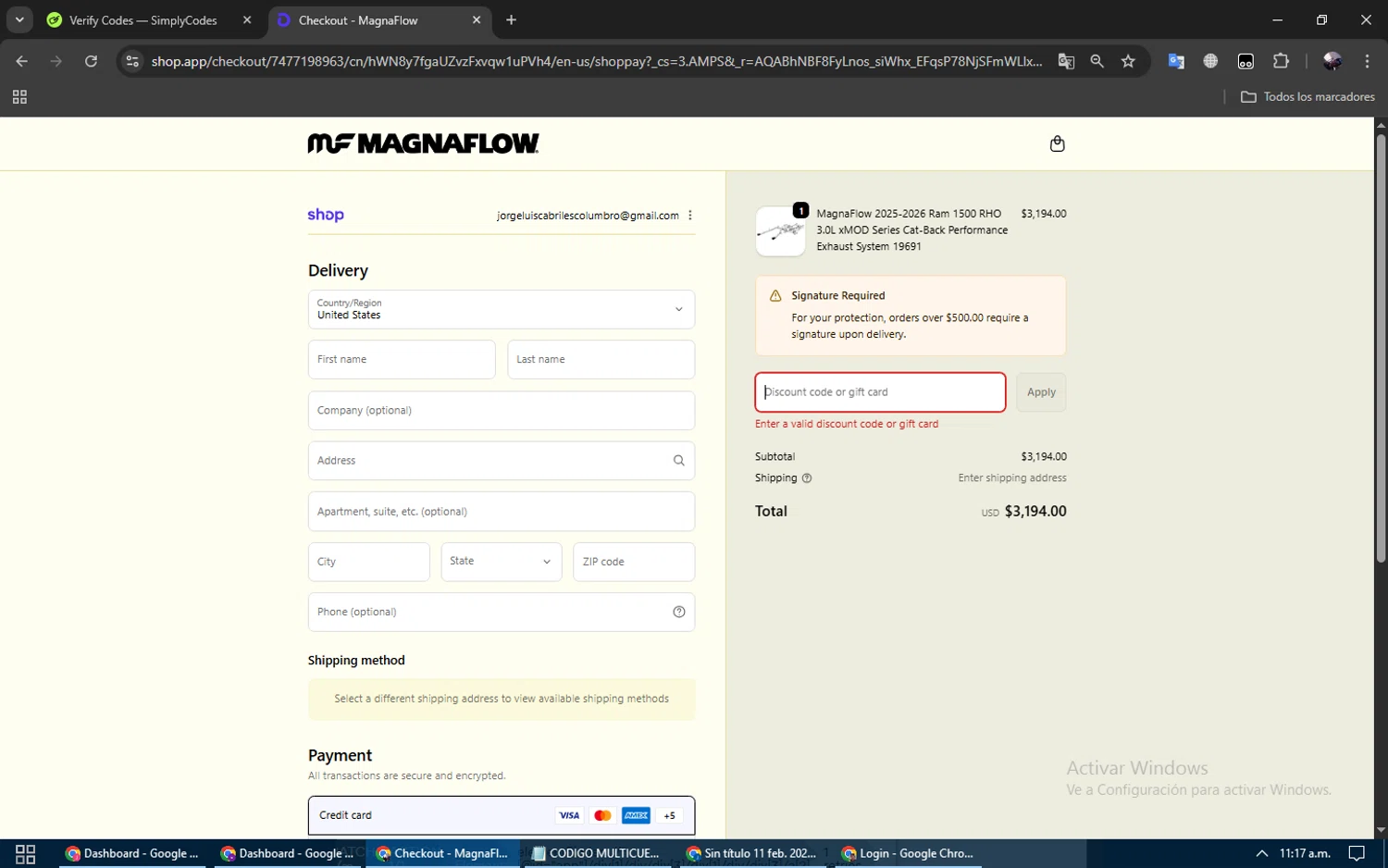Viewport: 1388px width, 868px height.
Task: Show the +5 more payment cards badge
Action: click(669, 815)
